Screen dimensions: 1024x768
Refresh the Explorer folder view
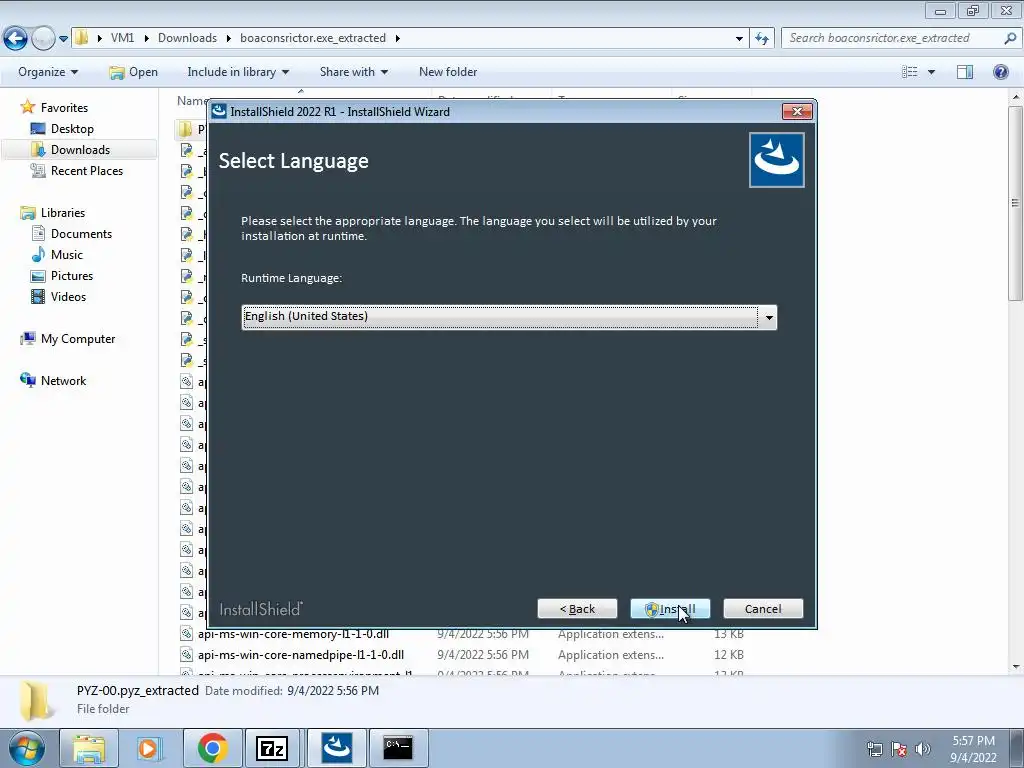pos(762,39)
